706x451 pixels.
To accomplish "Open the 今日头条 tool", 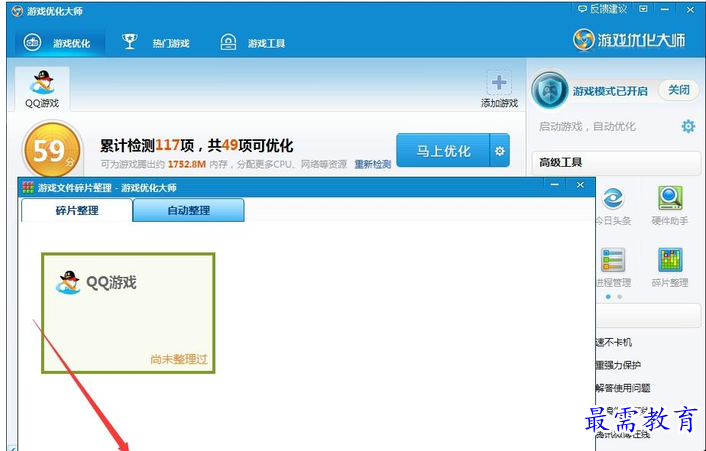I will point(613,207).
